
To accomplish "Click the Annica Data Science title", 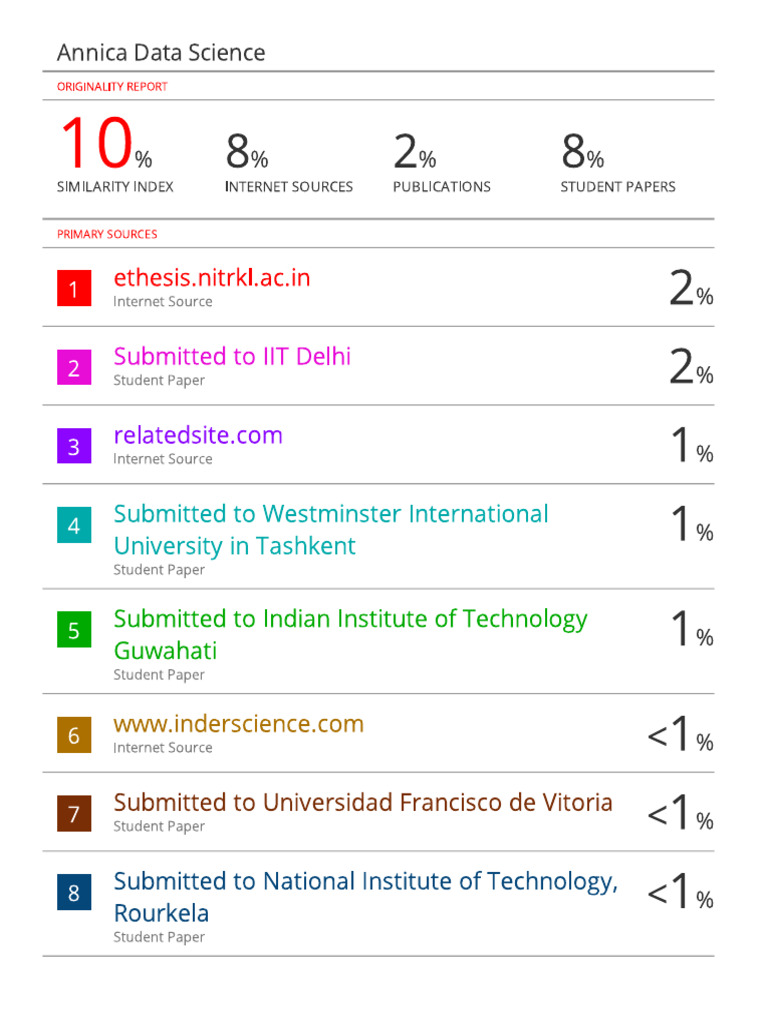I will pos(161,53).
